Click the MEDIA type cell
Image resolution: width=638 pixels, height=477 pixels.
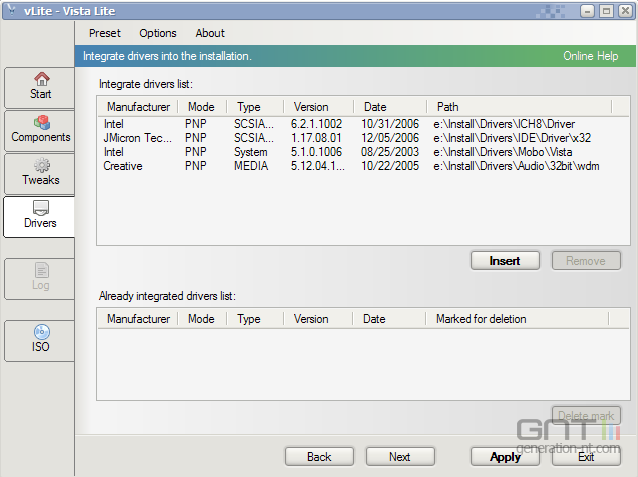tap(251, 166)
